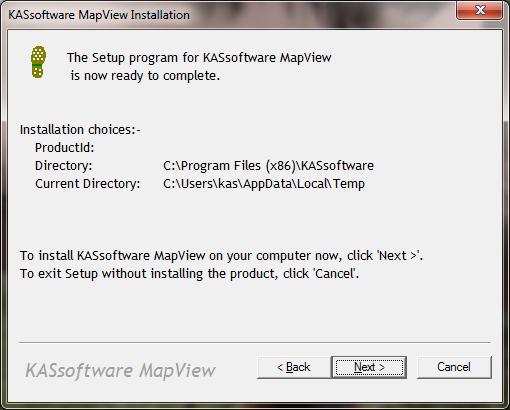Click the 'To install KASsoftware MapView' instruction line
Screen dimensions: 510x410
(221, 256)
